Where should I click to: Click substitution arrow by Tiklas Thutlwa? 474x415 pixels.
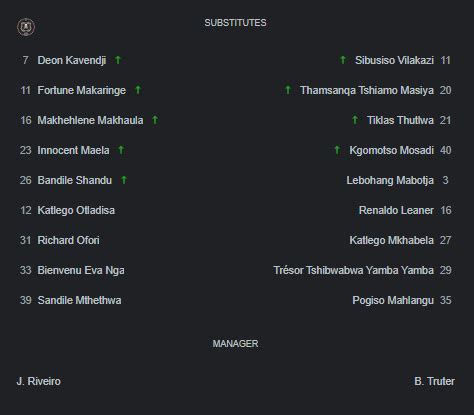[355, 120]
